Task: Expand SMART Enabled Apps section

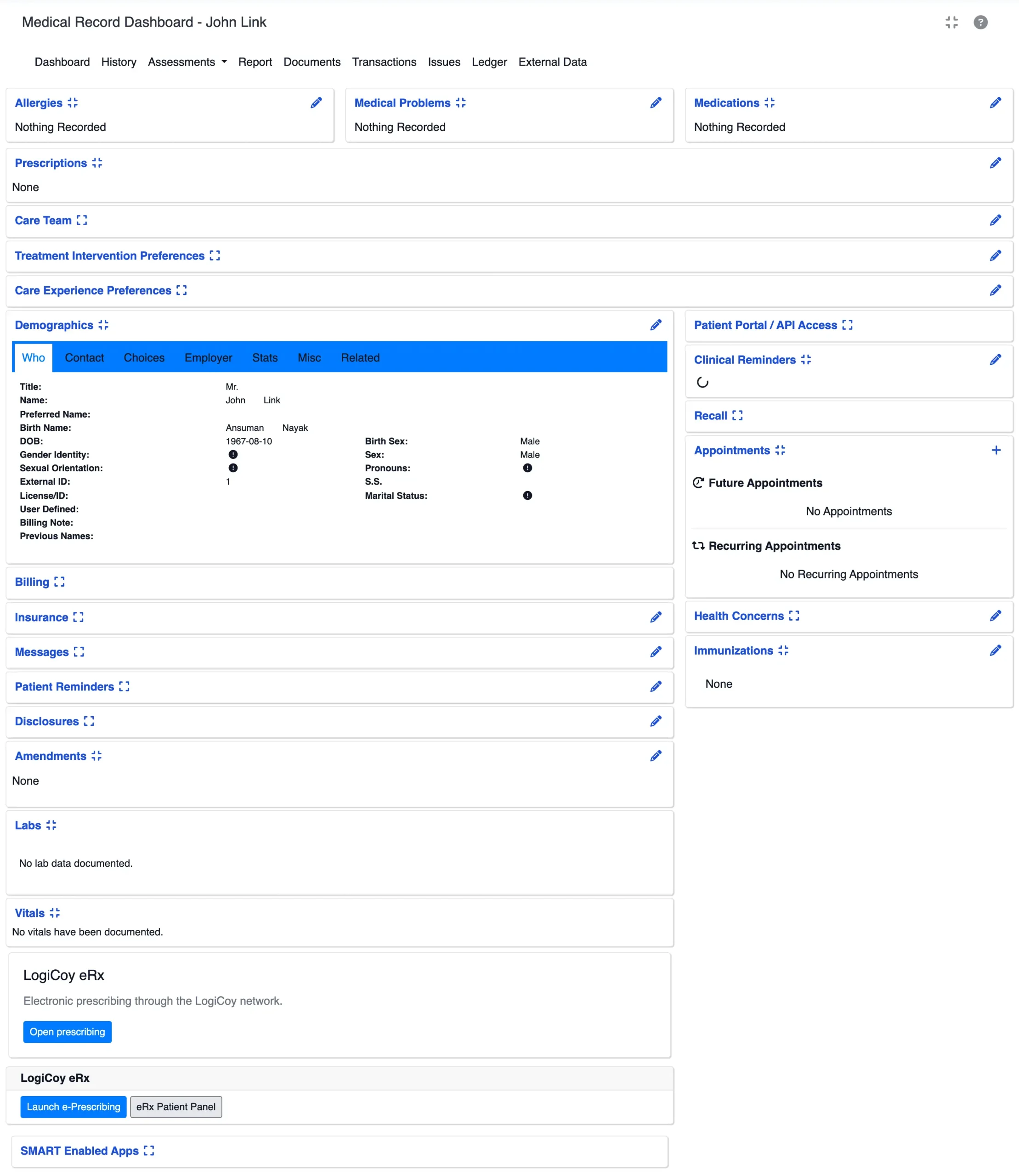Action: [x=149, y=1151]
